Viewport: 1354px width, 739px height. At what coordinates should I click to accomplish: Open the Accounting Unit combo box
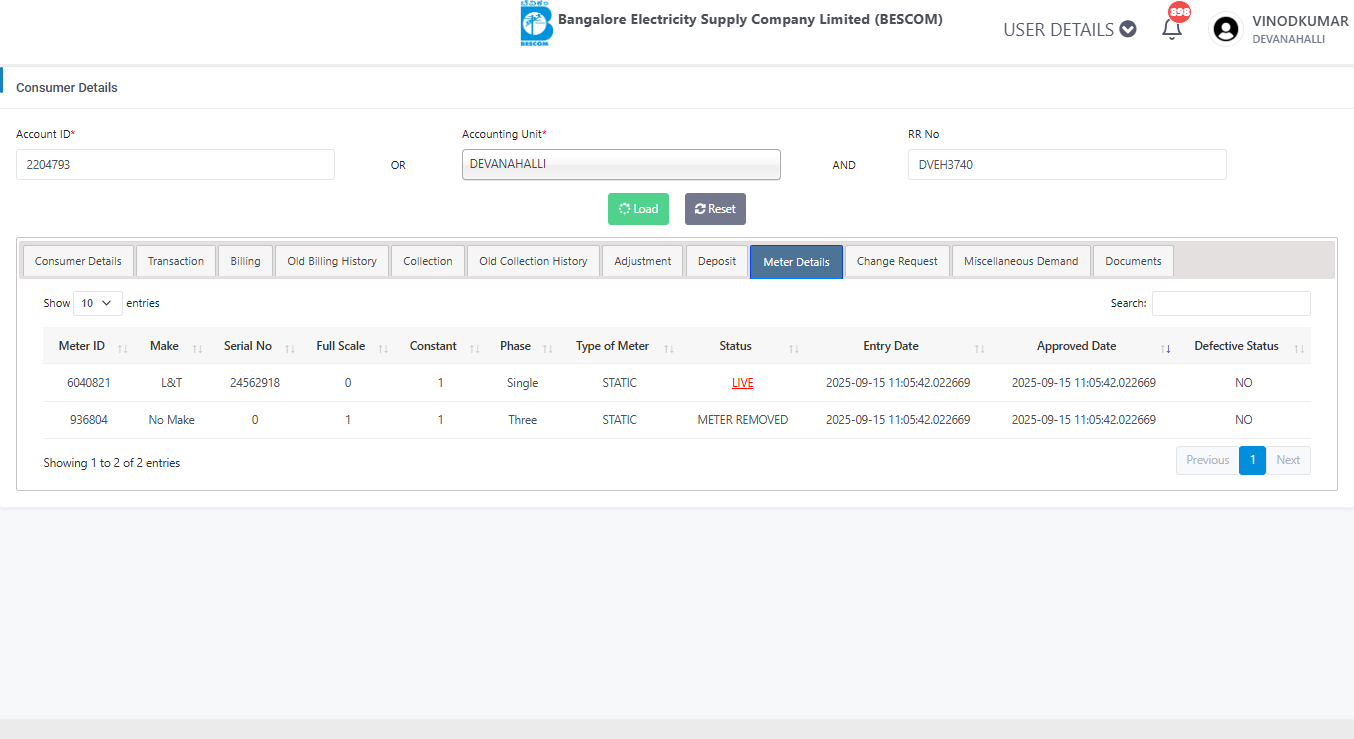[620, 165]
